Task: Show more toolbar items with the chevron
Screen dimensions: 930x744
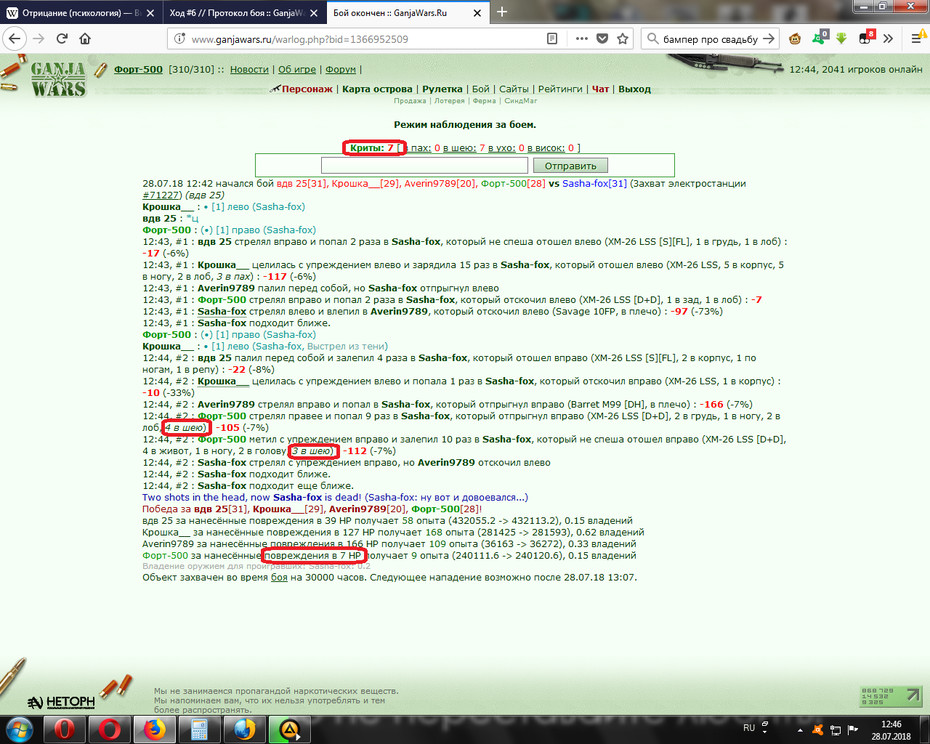Action: pyautogui.click(x=888, y=39)
